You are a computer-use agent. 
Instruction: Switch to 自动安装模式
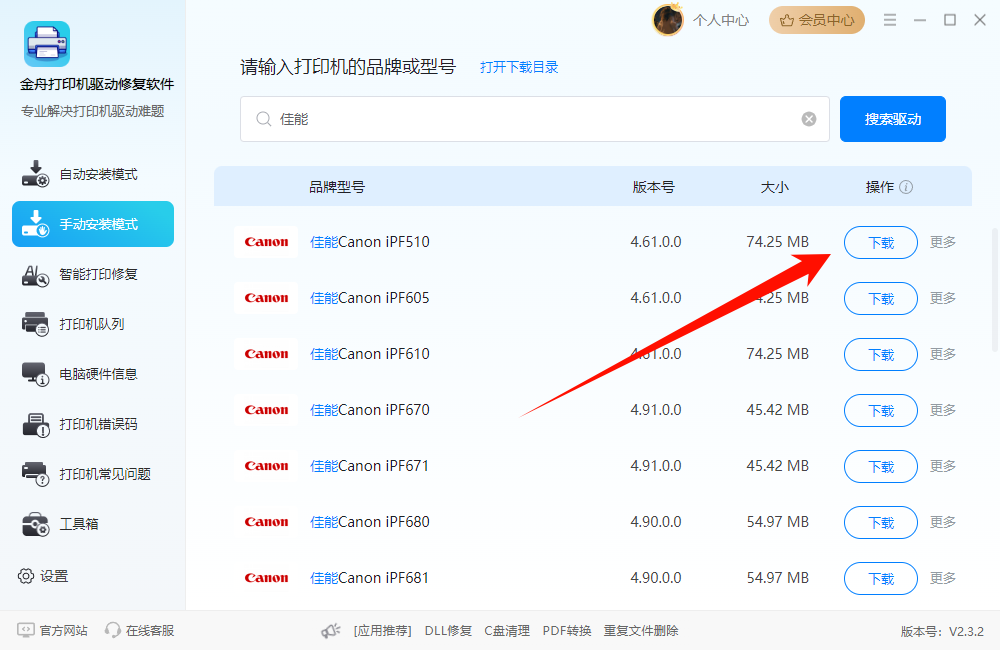click(93, 174)
